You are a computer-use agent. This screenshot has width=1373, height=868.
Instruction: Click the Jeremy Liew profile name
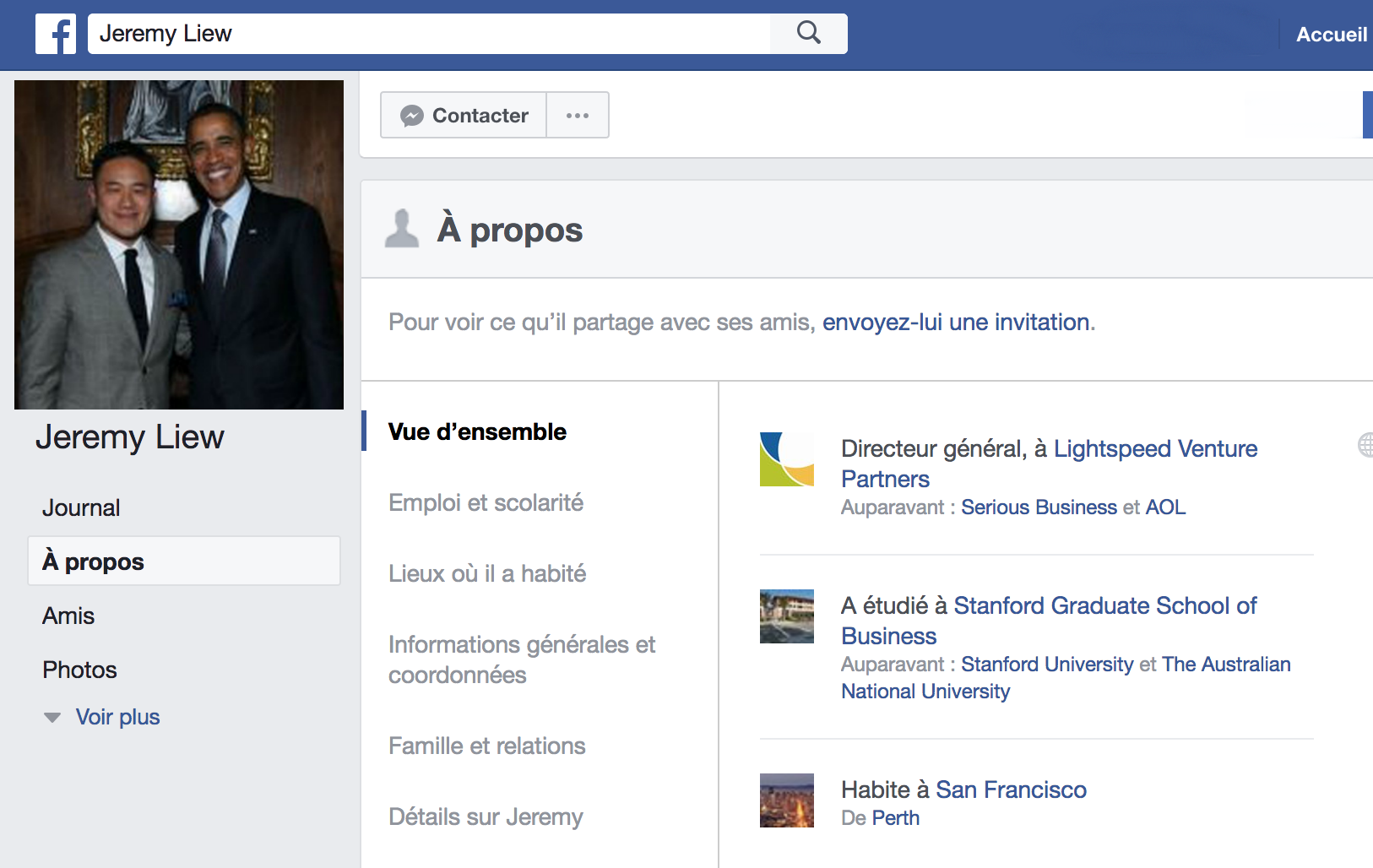coord(130,437)
